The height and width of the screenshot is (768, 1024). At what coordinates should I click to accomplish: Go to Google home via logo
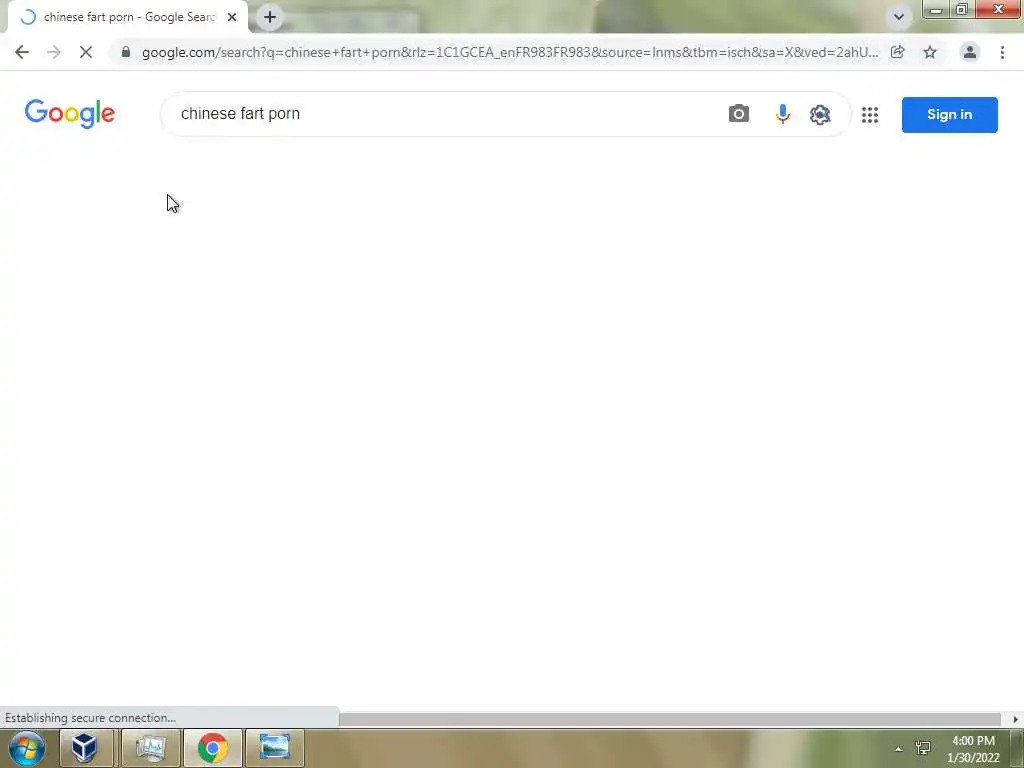pyautogui.click(x=70, y=114)
